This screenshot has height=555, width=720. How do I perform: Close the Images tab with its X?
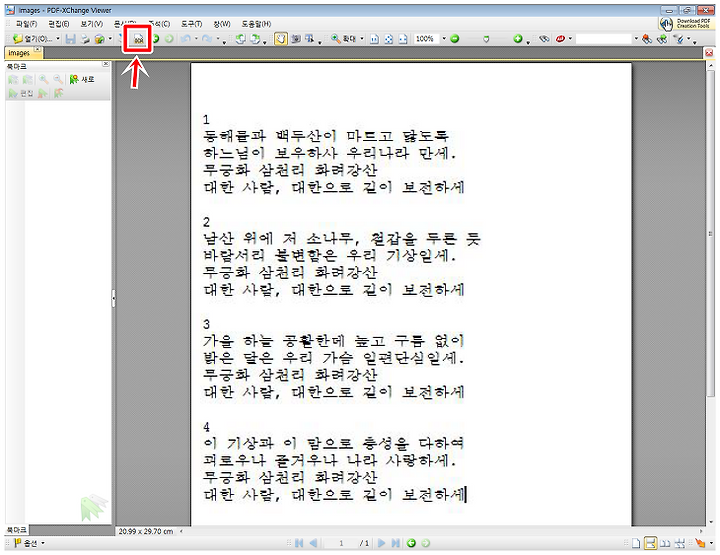[x=38, y=50]
